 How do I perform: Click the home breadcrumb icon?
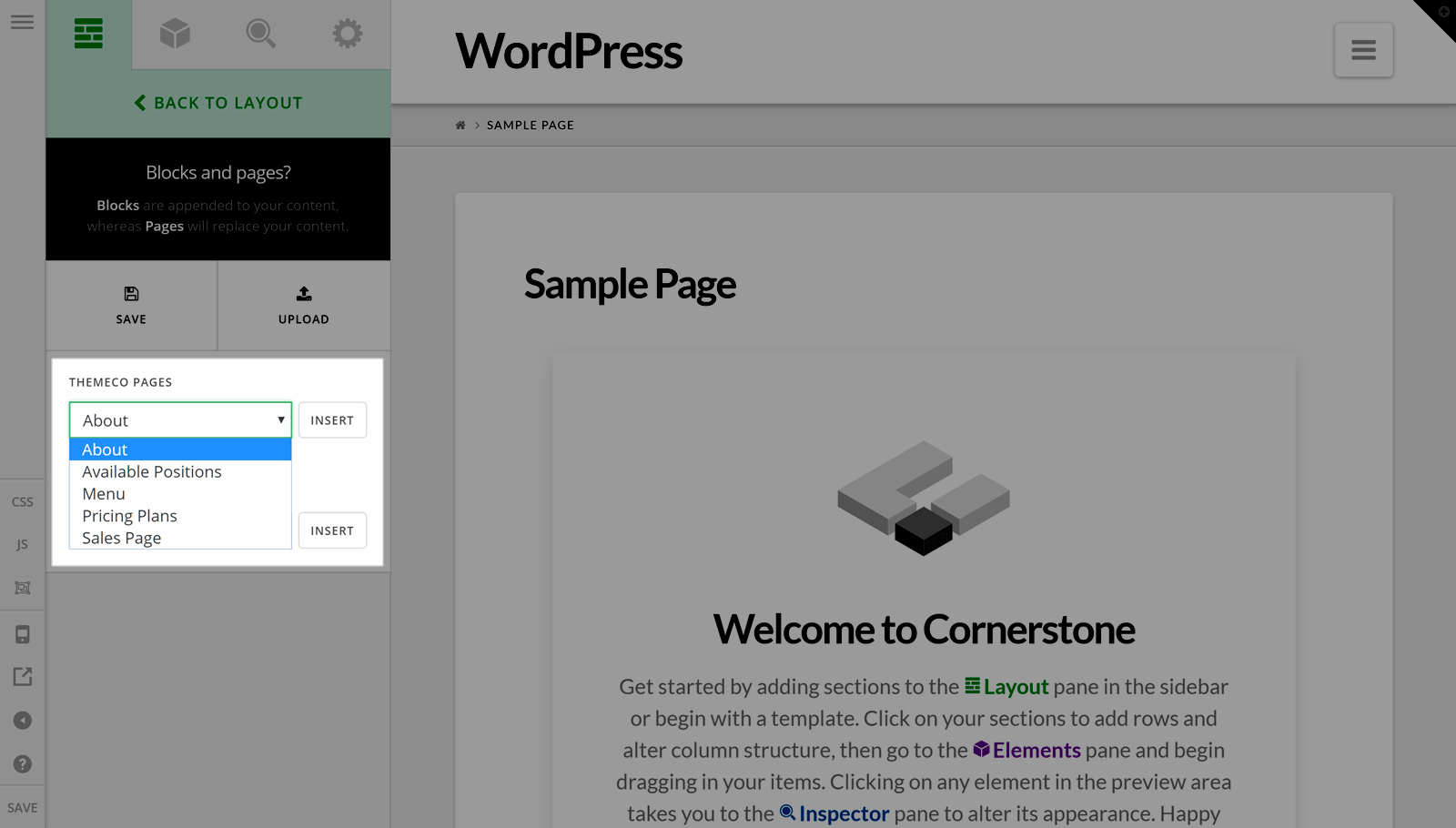(x=460, y=126)
